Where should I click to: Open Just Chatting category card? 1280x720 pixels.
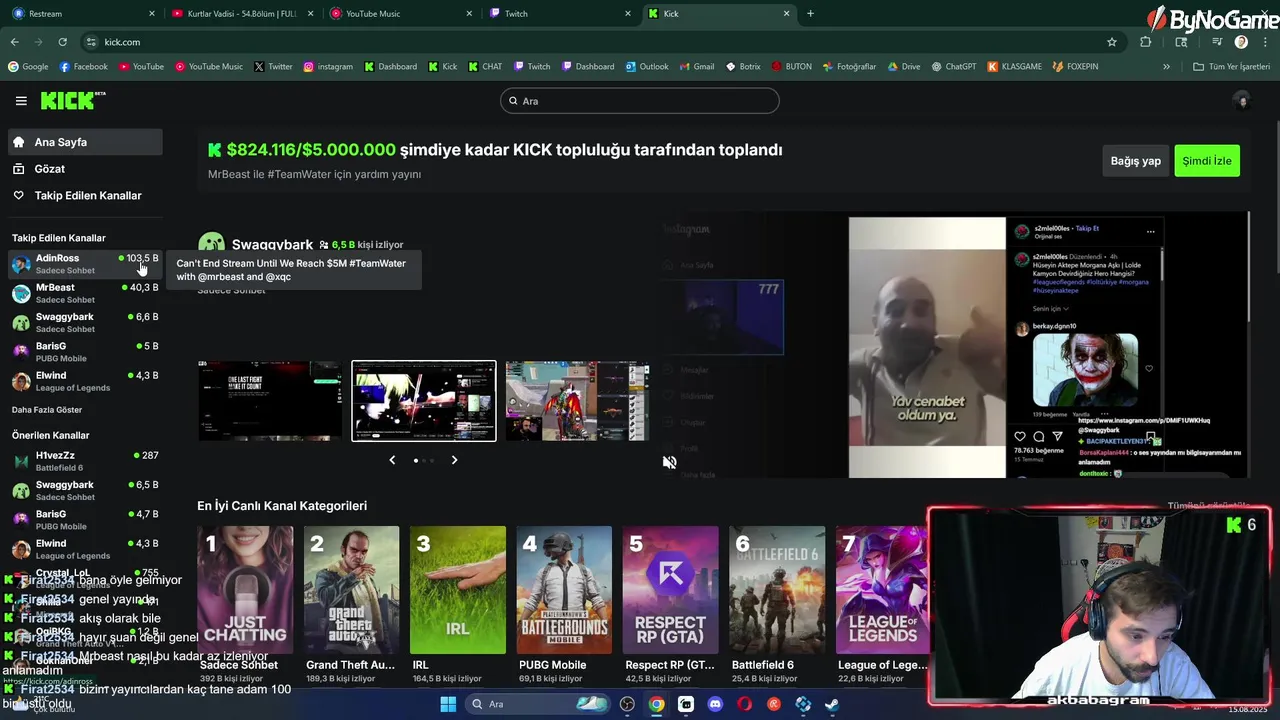point(245,590)
